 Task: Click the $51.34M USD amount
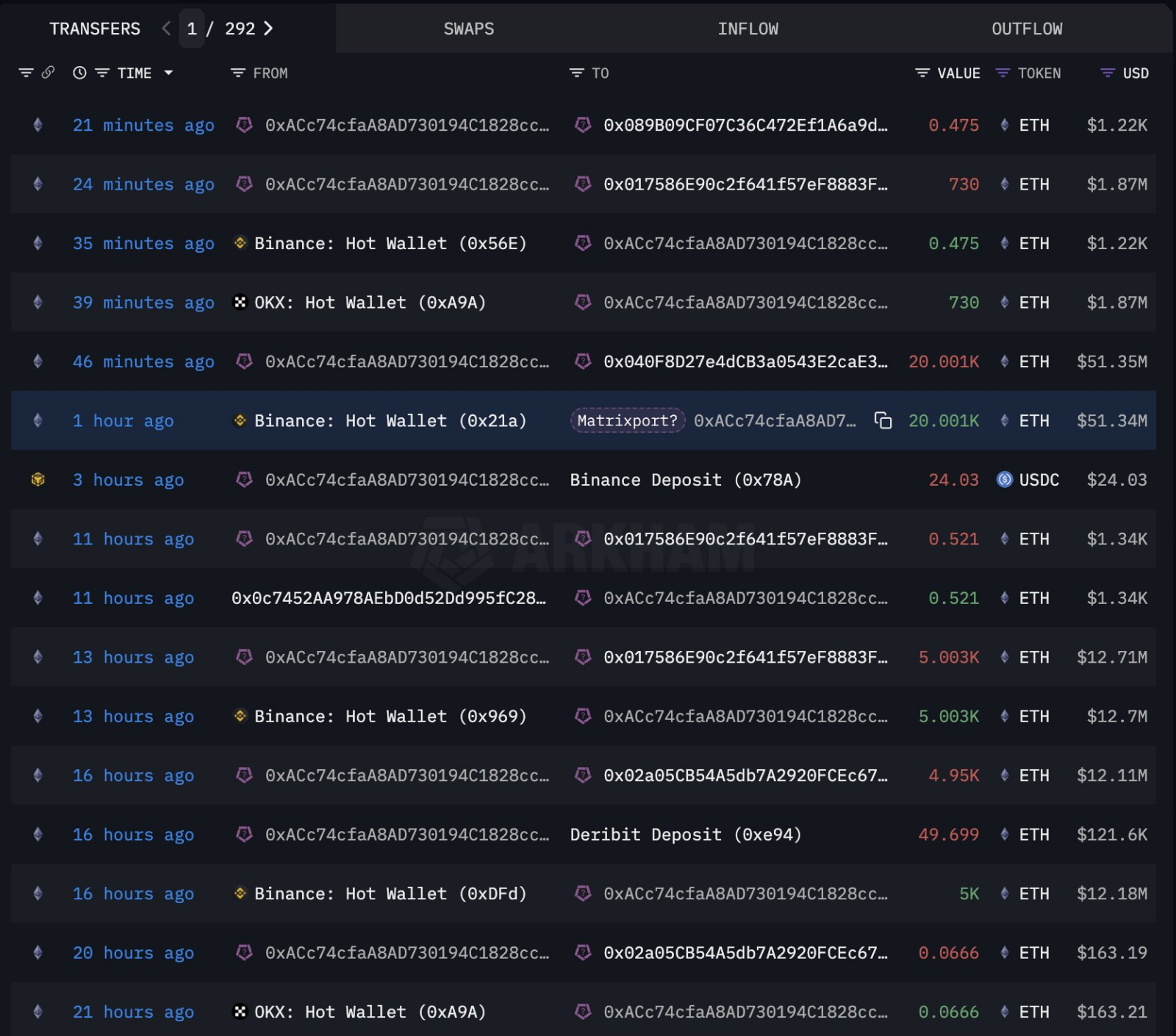pos(1112,421)
